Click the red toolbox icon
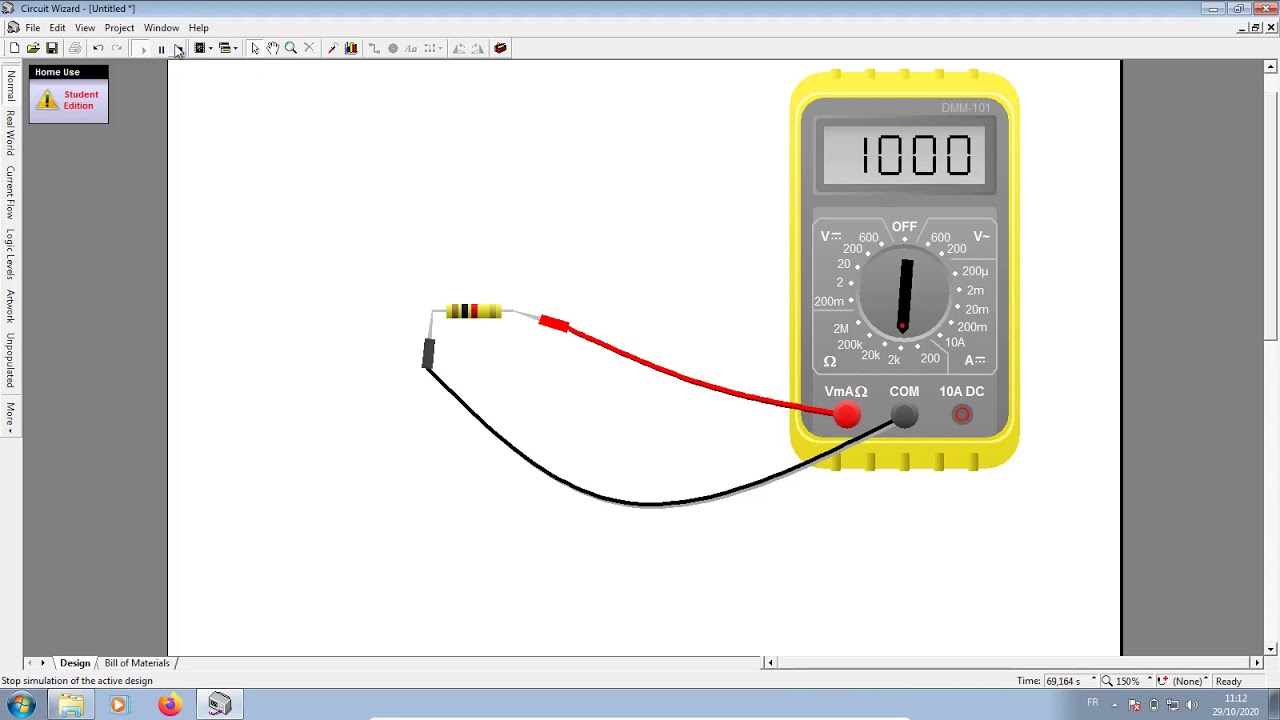 point(501,48)
